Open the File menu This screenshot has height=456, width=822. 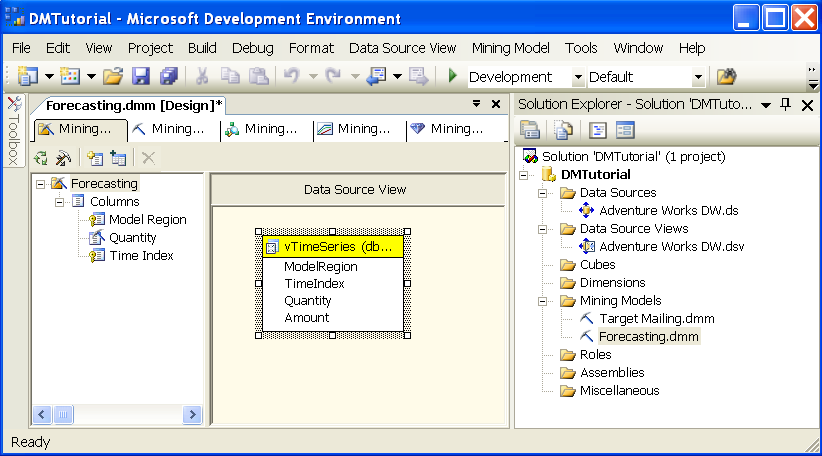21,48
